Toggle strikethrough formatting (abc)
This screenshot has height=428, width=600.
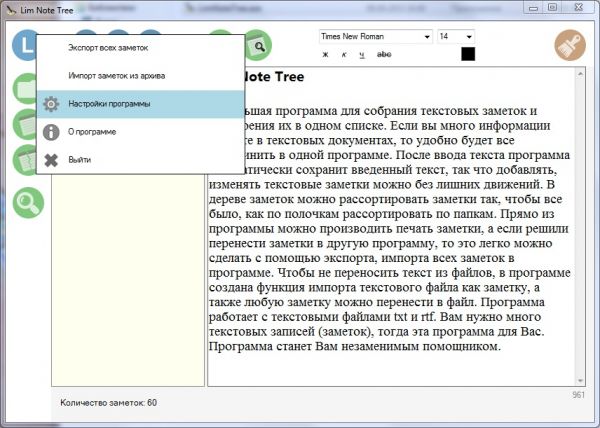(383, 54)
